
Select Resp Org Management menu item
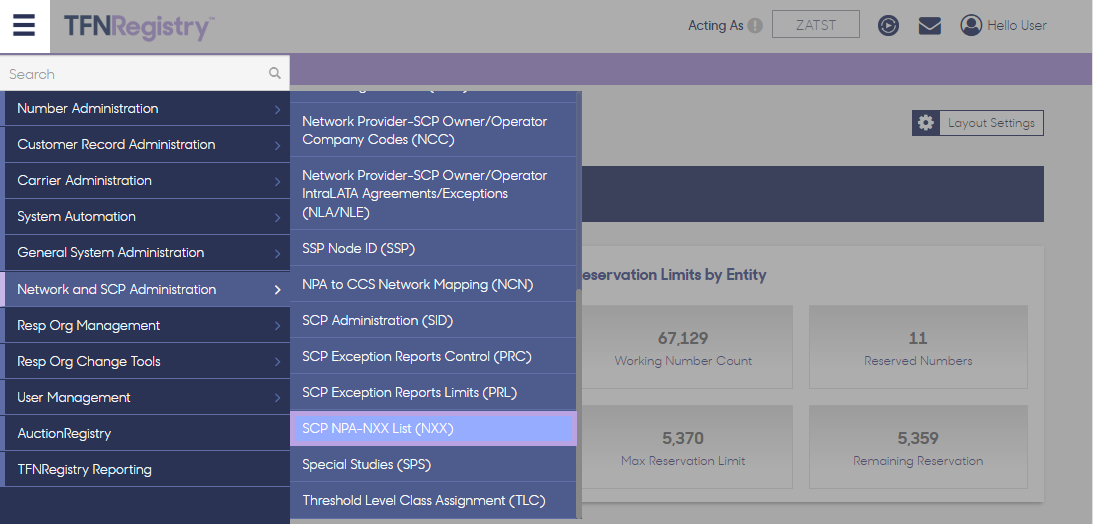pyautogui.click(x=145, y=325)
